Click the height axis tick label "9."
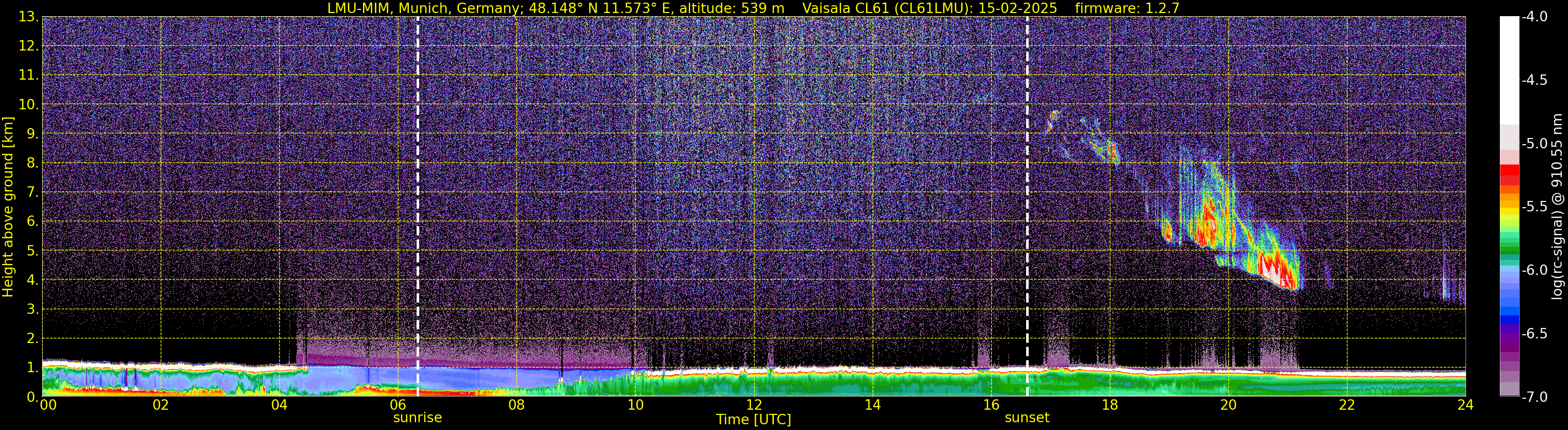Screen dimensions: 1568x430 tap(33, 134)
